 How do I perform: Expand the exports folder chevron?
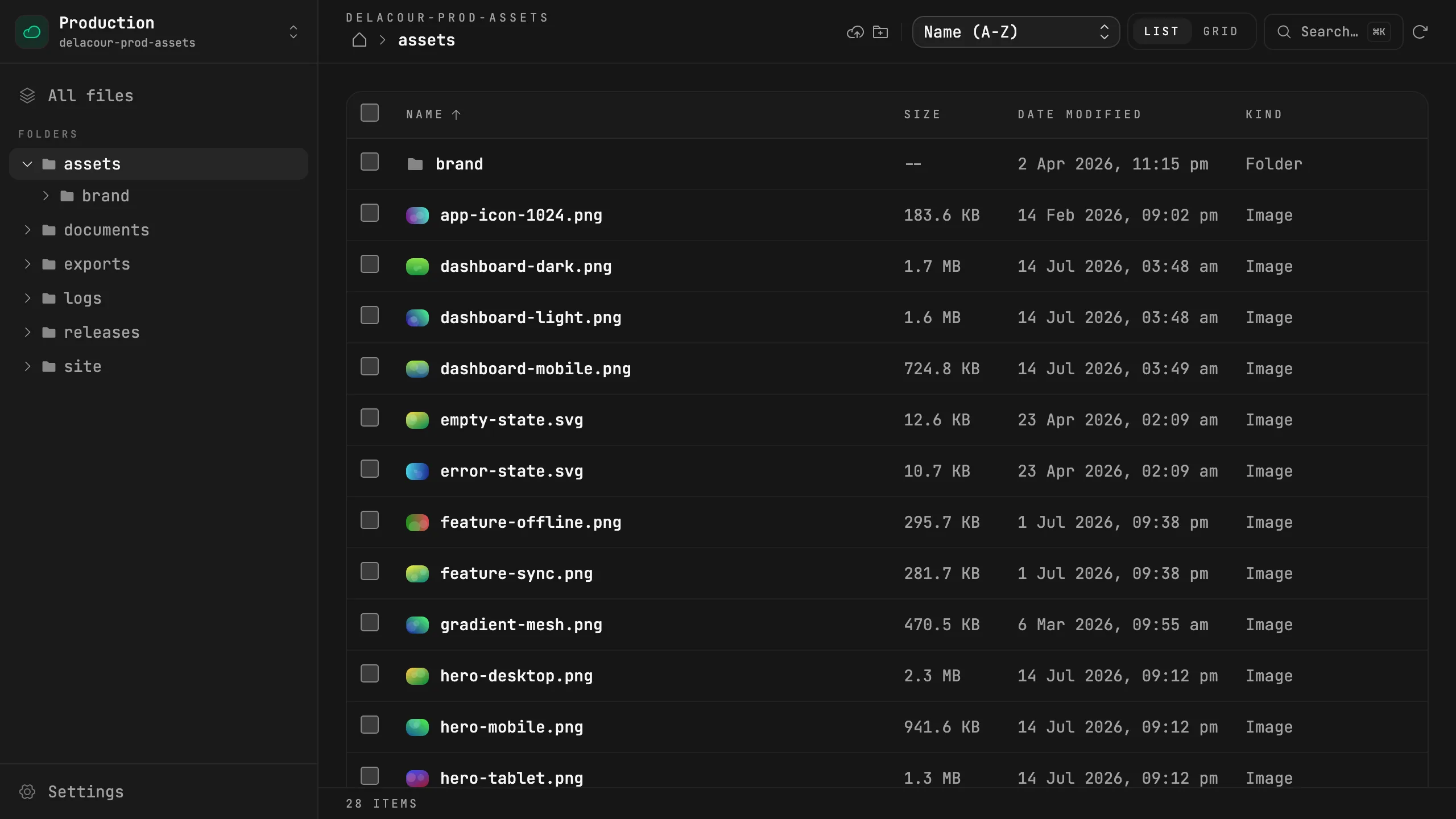point(27,264)
